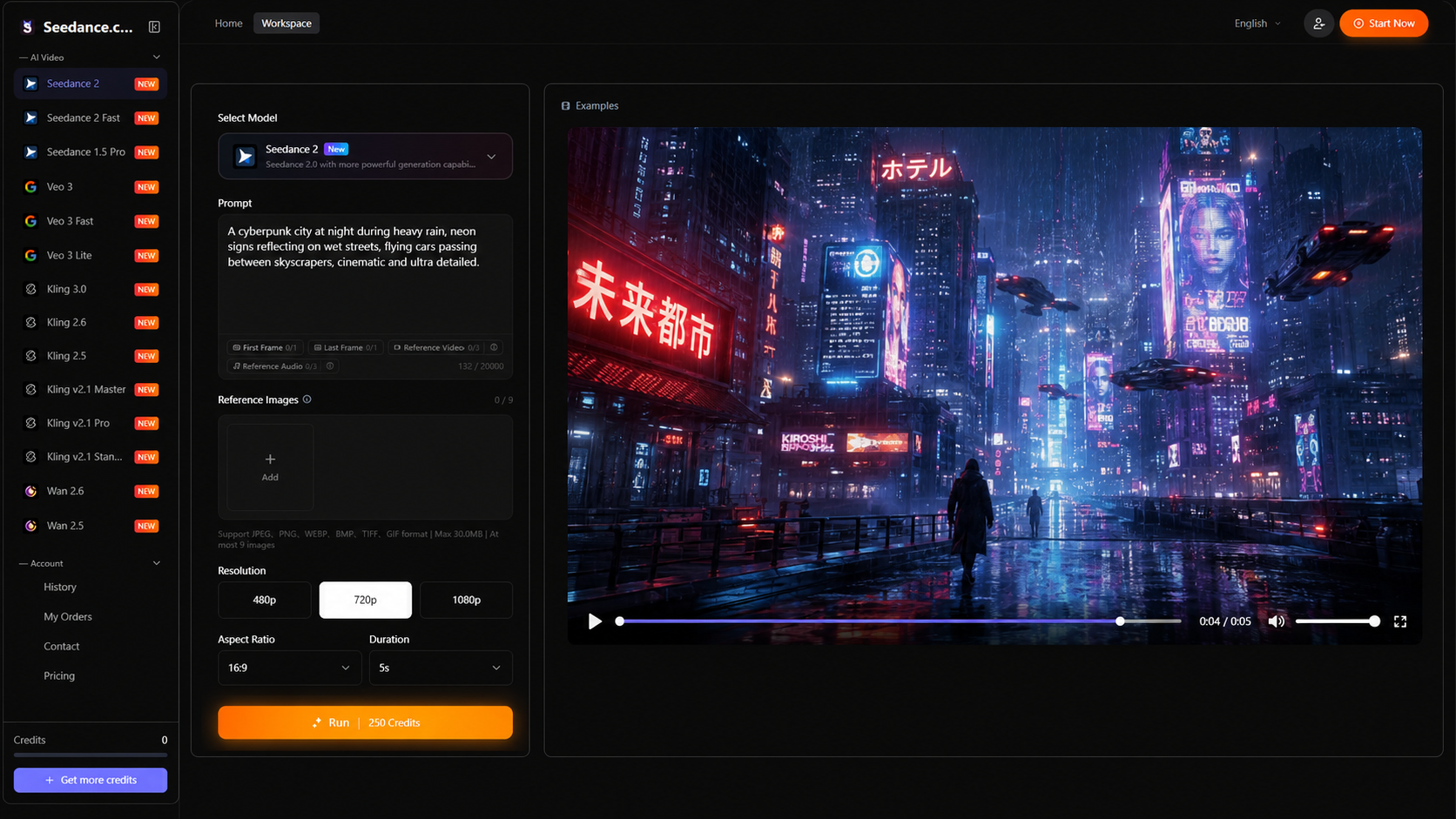
Task: Click the 132 / 20000 character counter
Action: coord(481,366)
